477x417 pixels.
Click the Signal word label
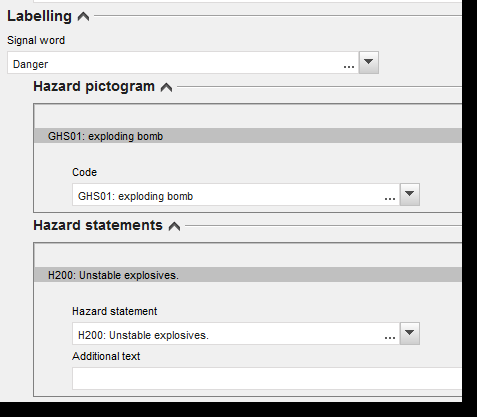pos(36,40)
